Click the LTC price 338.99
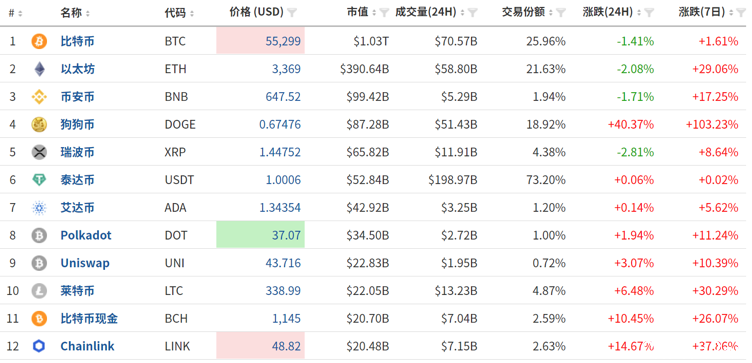Image resolution: width=752 pixels, height=363 pixels. [283, 291]
